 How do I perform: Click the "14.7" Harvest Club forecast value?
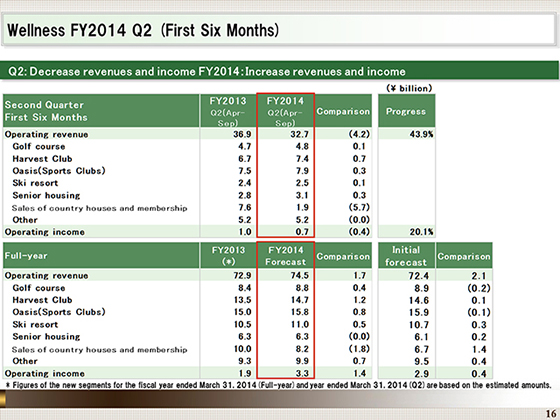[299, 300]
